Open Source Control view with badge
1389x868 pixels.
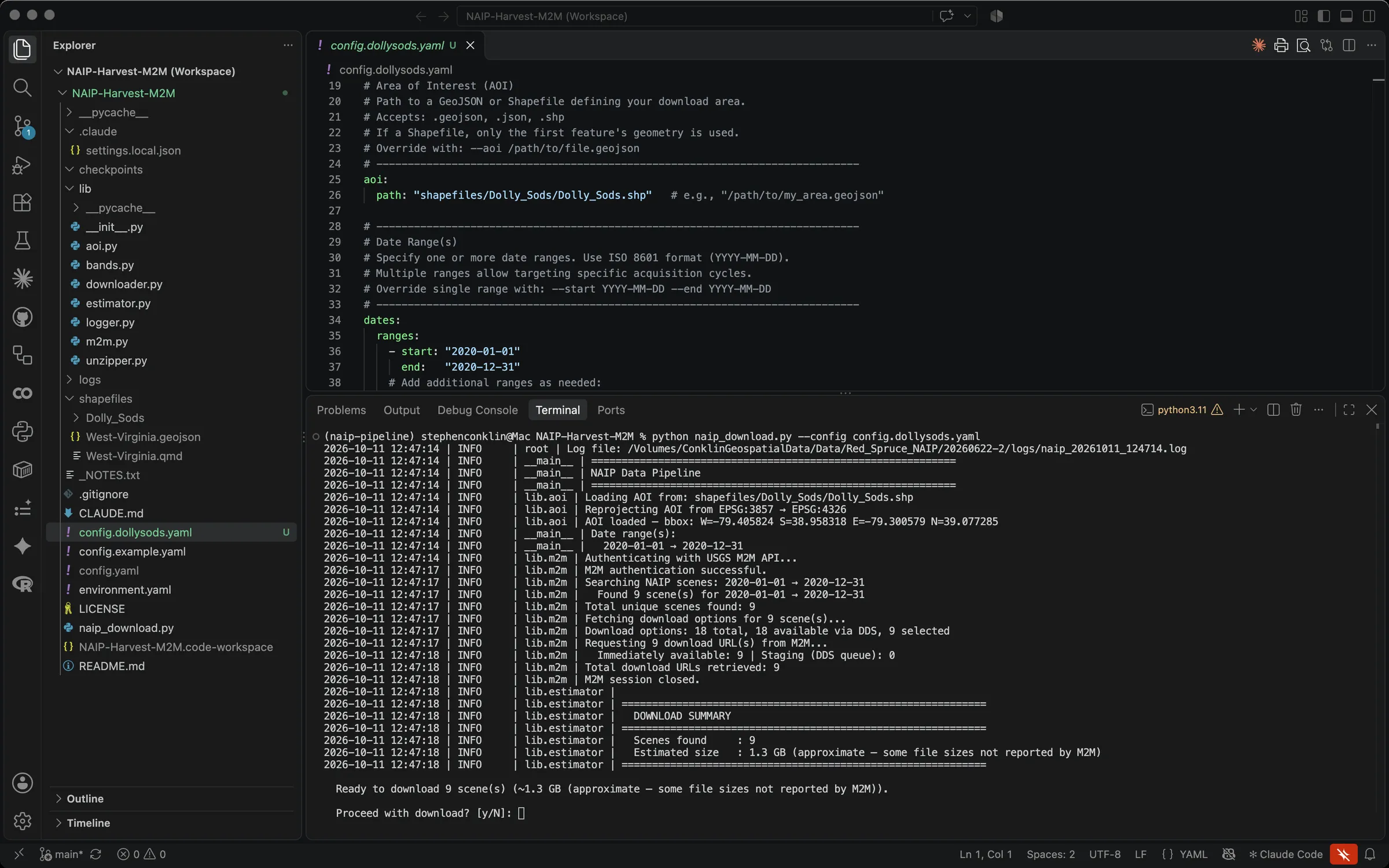[x=22, y=126]
